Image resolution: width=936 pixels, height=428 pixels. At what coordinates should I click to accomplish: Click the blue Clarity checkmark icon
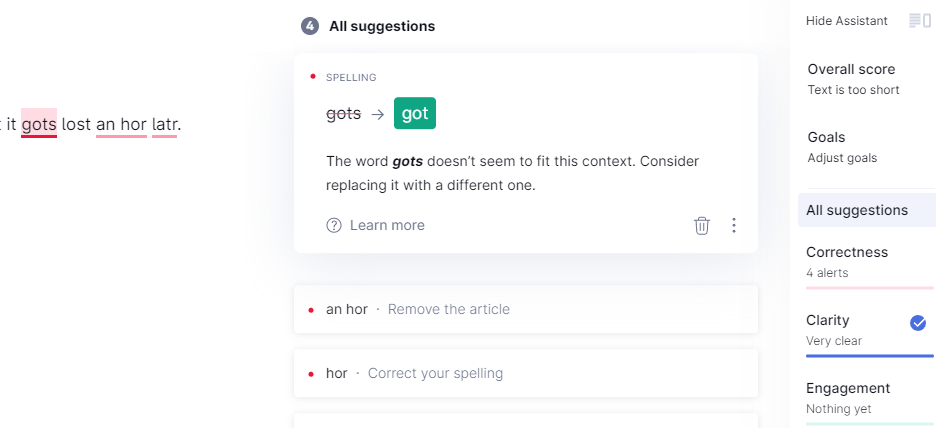pos(917,324)
